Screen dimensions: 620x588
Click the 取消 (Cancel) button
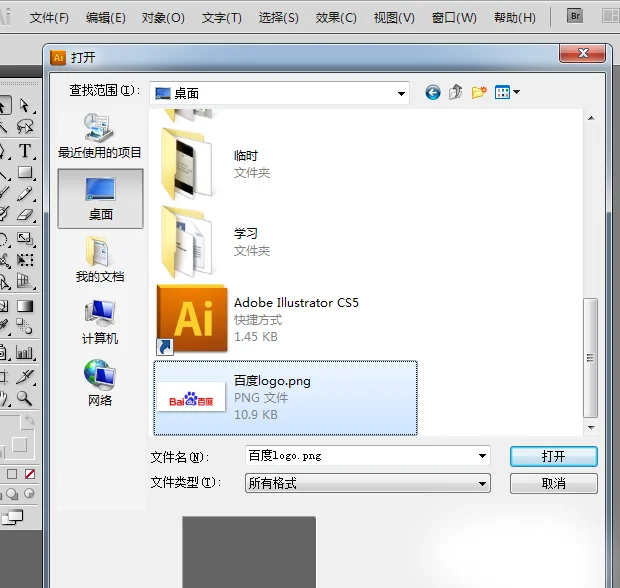(554, 483)
